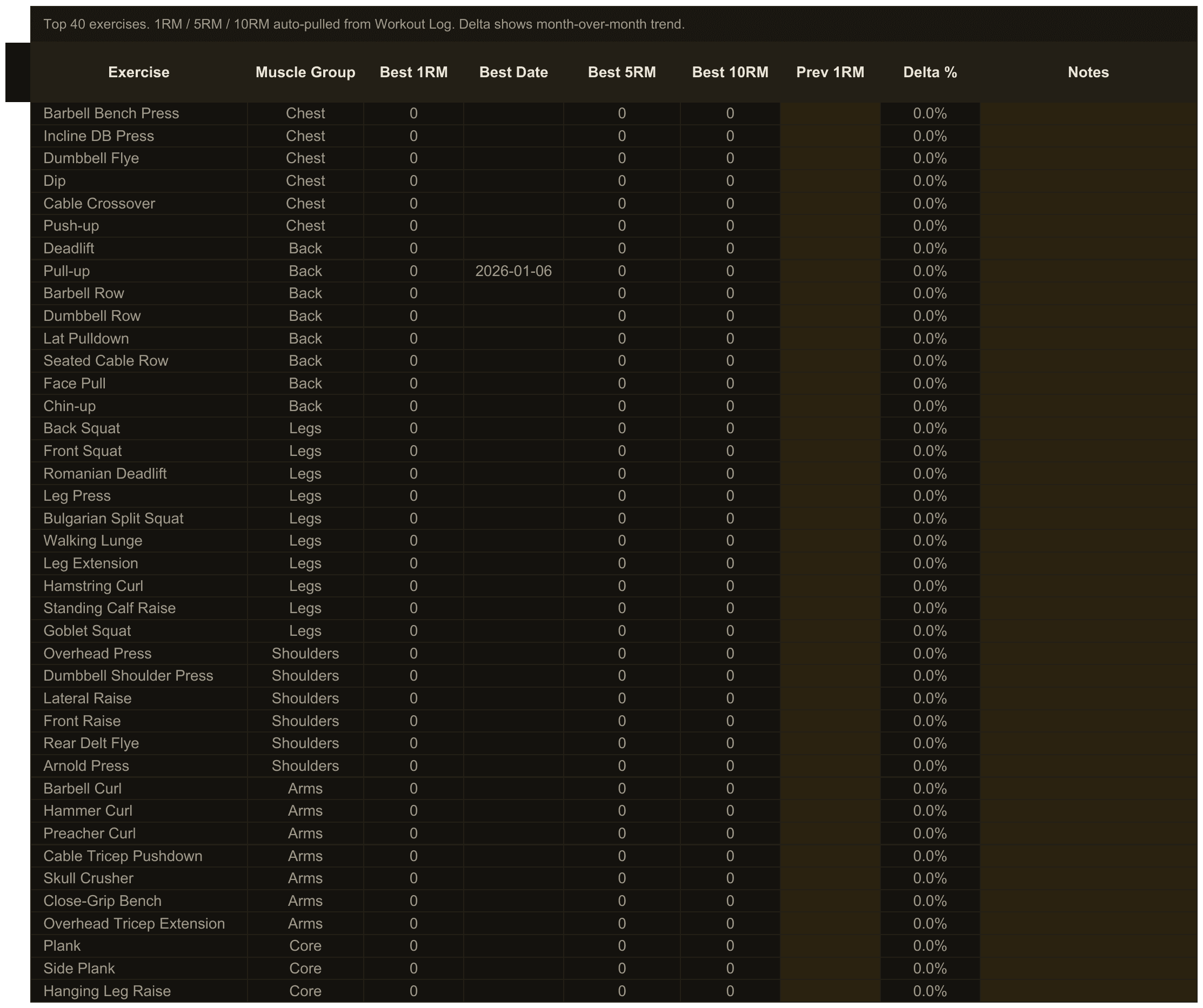Select the Cable Tricep Pushdown cell
Image resolution: width=1203 pixels, height=1008 pixels.
coord(139,856)
